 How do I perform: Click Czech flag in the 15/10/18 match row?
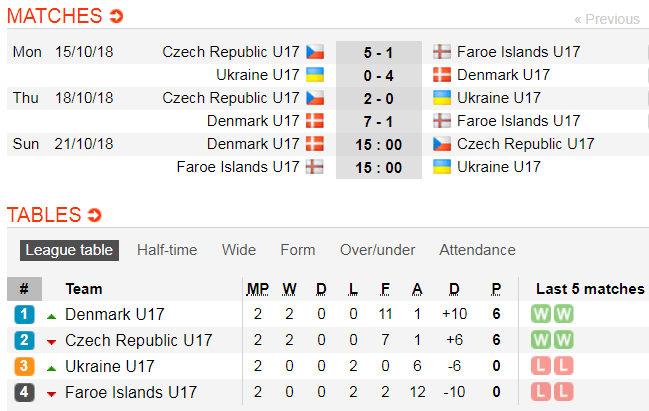[x=315, y=52]
